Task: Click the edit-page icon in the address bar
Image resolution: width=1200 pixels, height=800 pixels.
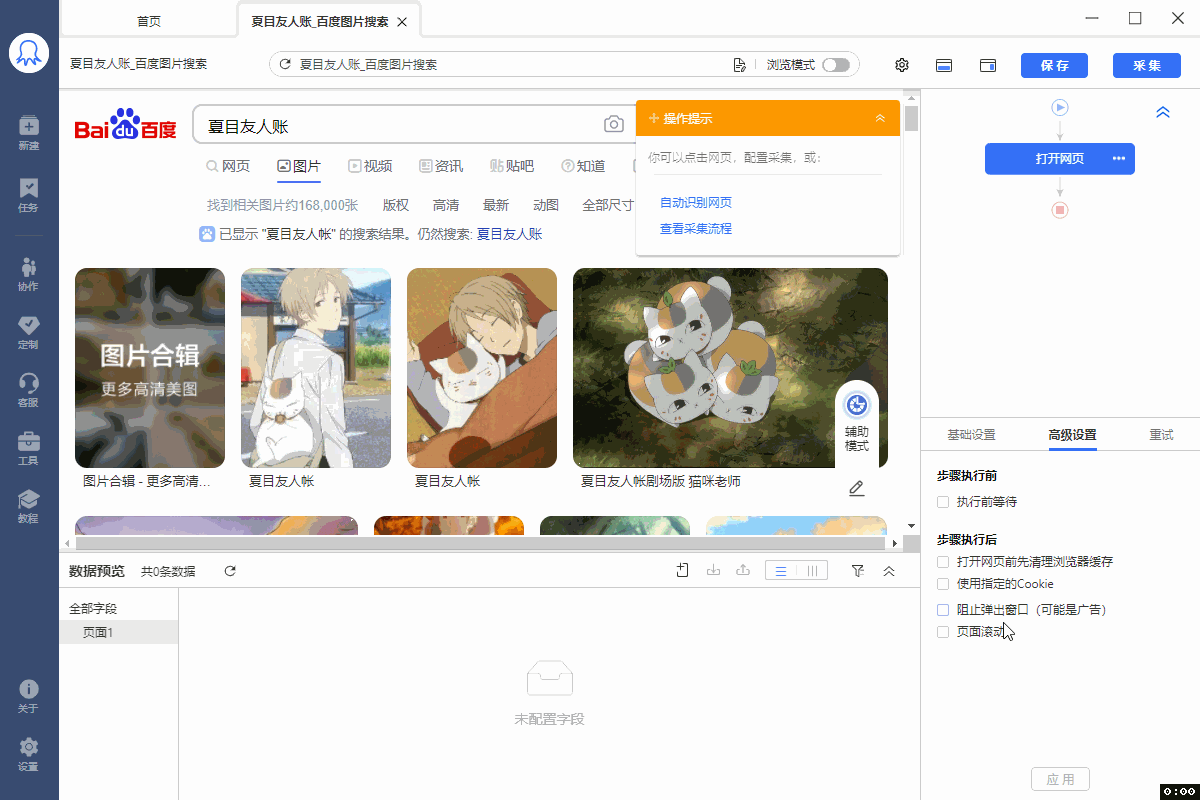Action: pyautogui.click(x=739, y=65)
